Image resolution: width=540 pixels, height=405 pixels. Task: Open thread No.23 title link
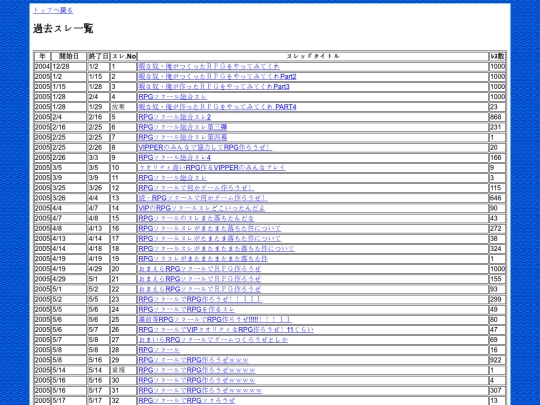200,299
